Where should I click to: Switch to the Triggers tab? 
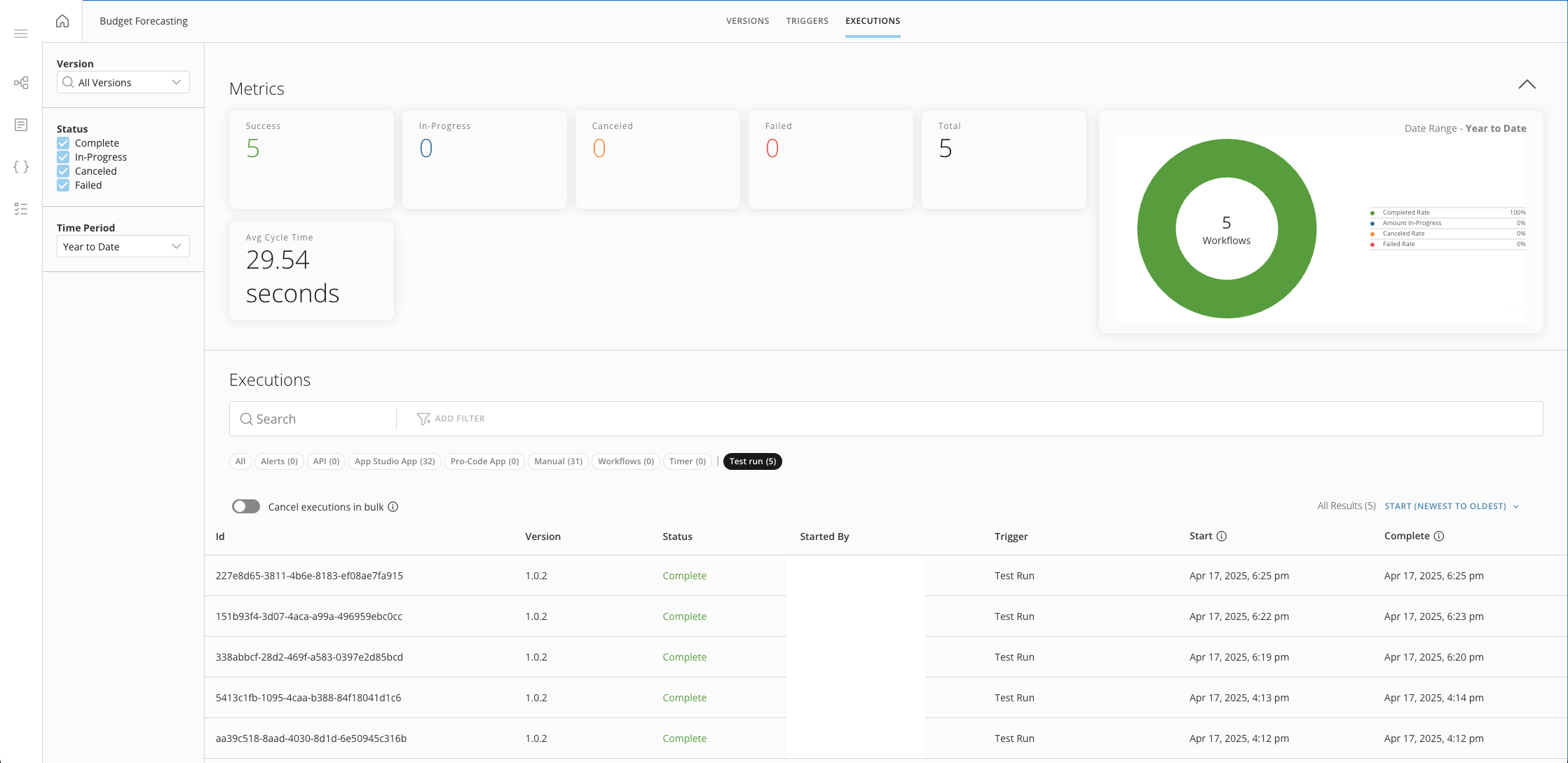(x=807, y=21)
